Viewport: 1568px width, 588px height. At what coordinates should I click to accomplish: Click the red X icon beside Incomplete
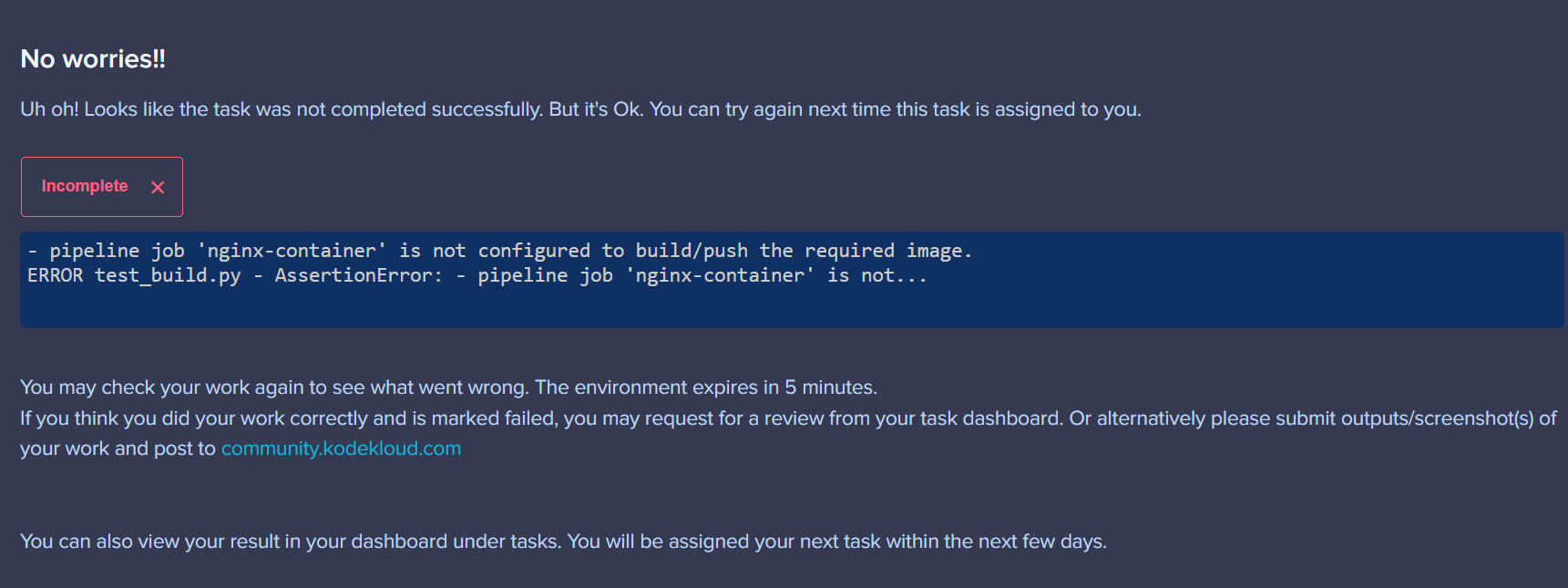click(158, 187)
